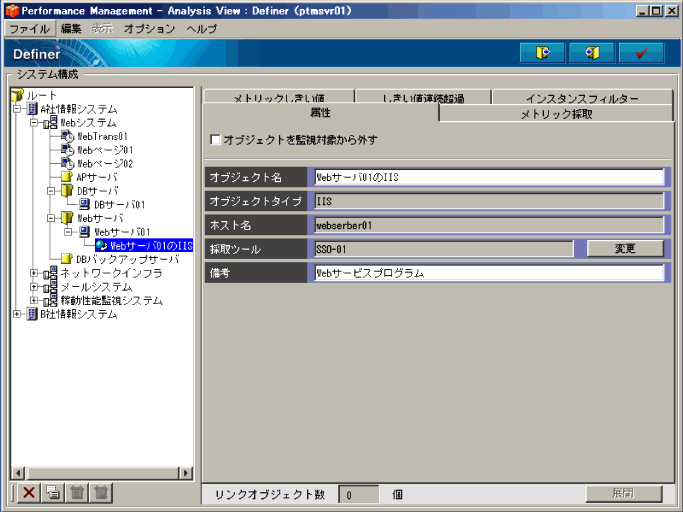Click the import door-arrow header icon
683x512 pixels.
coord(592,53)
